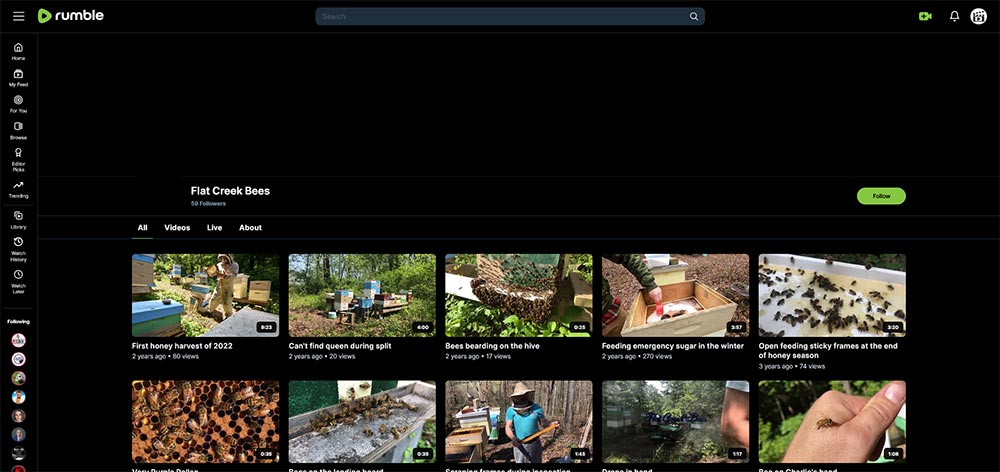The height and width of the screenshot is (472, 1000).
Task: Click the fifth followed channel avatar
Action: coord(18,416)
